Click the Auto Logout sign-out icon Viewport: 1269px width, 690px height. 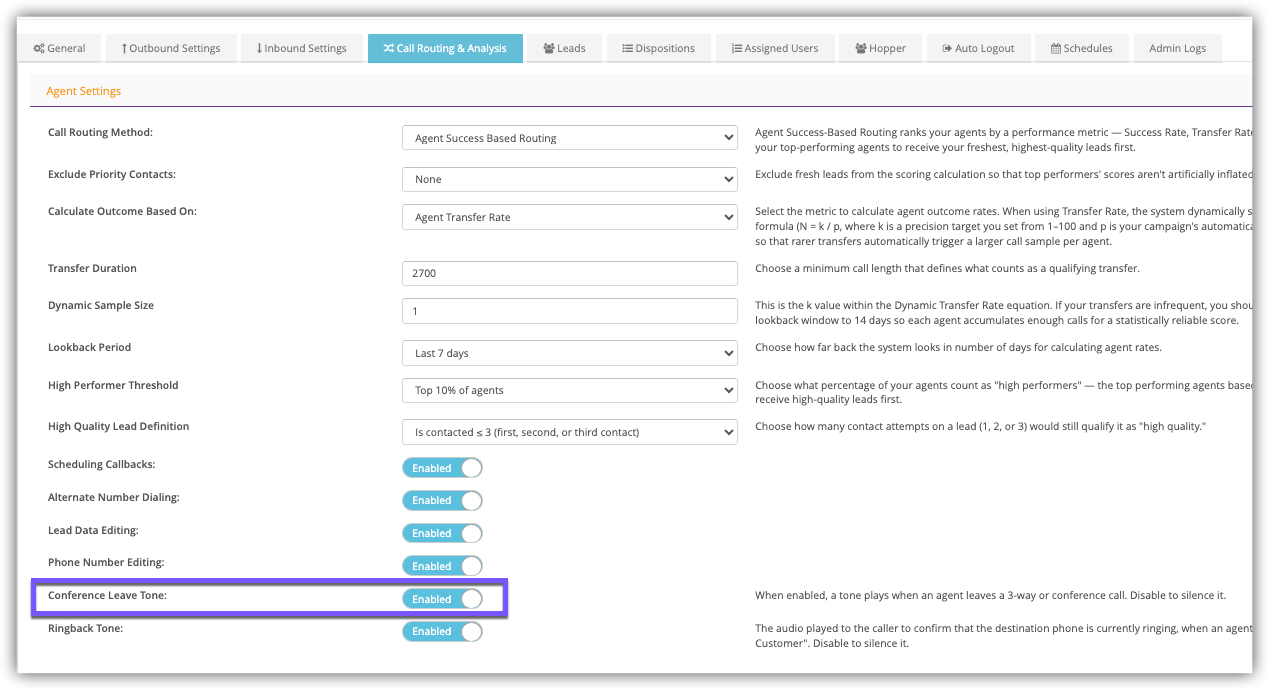click(x=947, y=48)
